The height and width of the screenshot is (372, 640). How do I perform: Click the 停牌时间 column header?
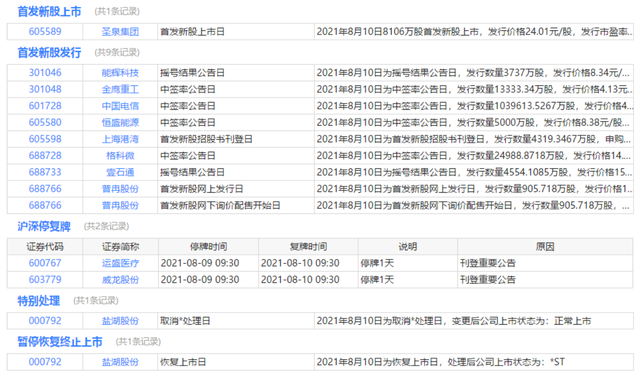[x=208, y=247]
